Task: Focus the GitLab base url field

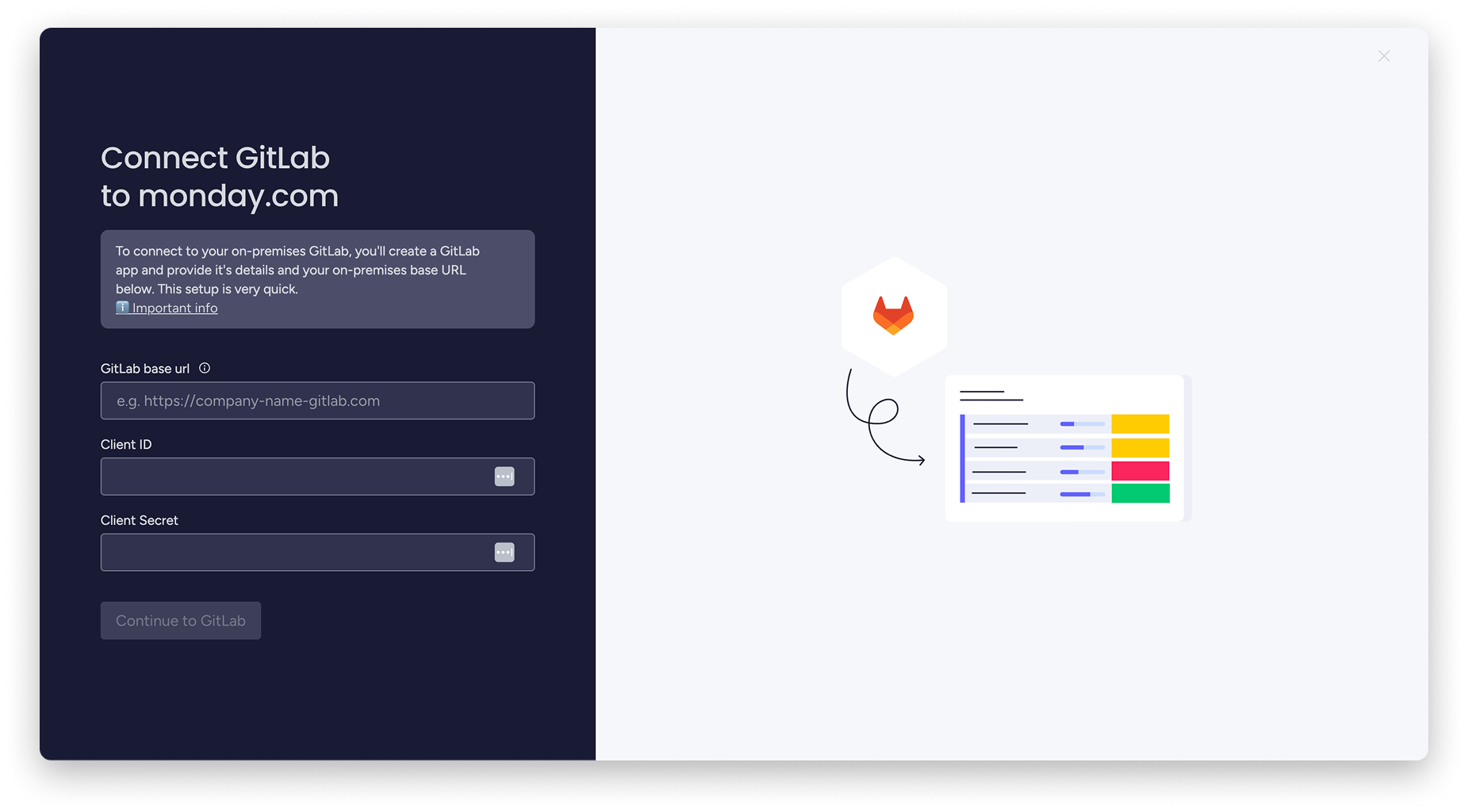Action: (317, 400)
